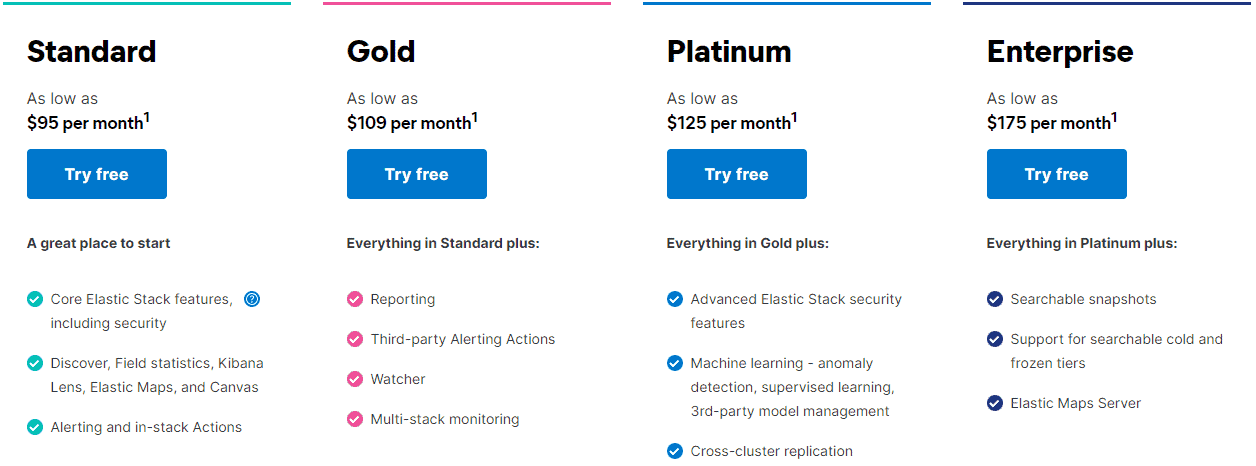
Task: Click the help icon beside Core Elastic Stack features
Action: [x=252, y=299]
